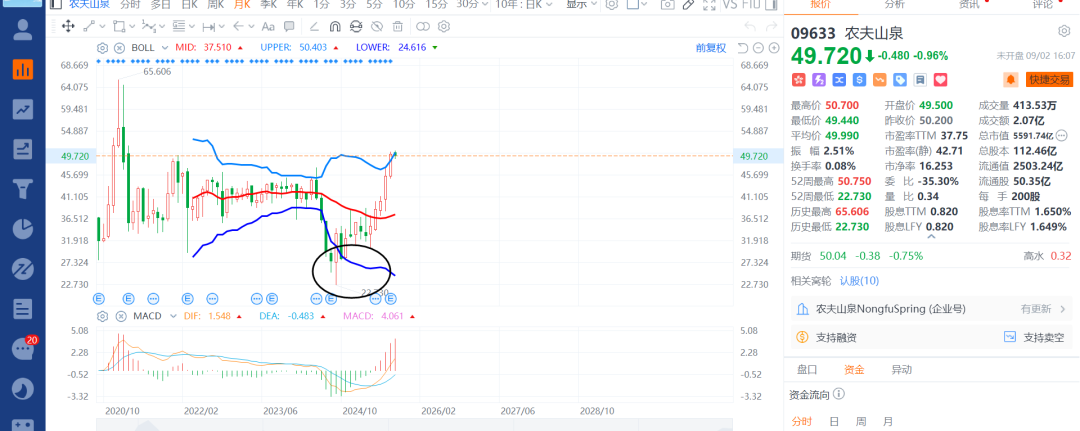Click the red heart favorite icon
The height and width of the screenshot is (431, 1080).
pyautogui.click(x=940, y=80)
